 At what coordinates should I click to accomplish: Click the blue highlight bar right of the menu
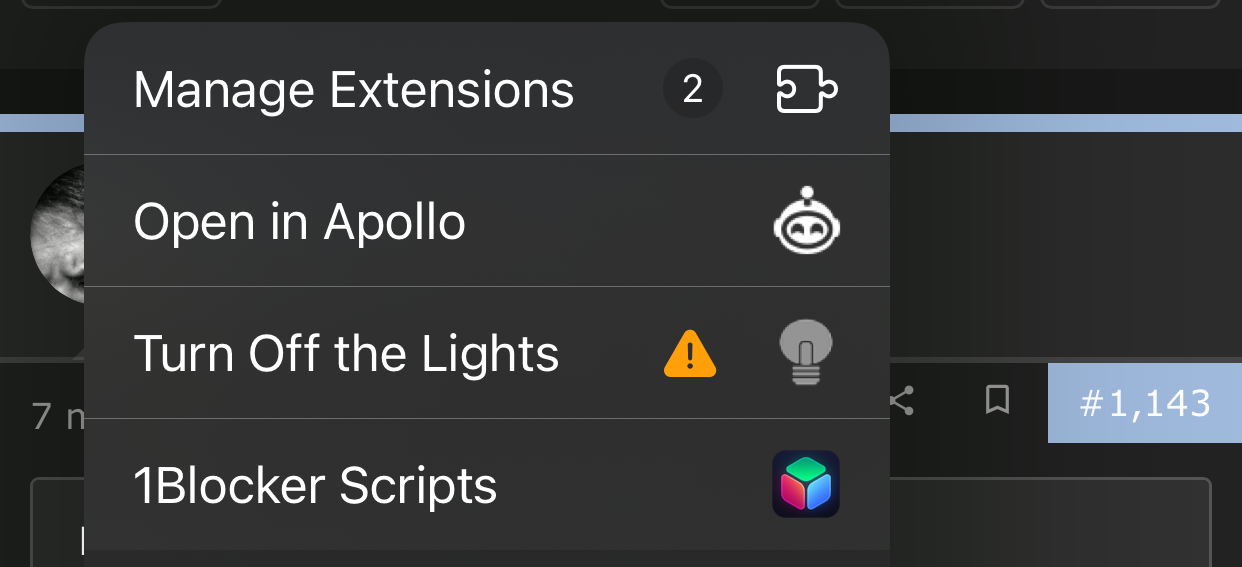[x=1066, y=123]
